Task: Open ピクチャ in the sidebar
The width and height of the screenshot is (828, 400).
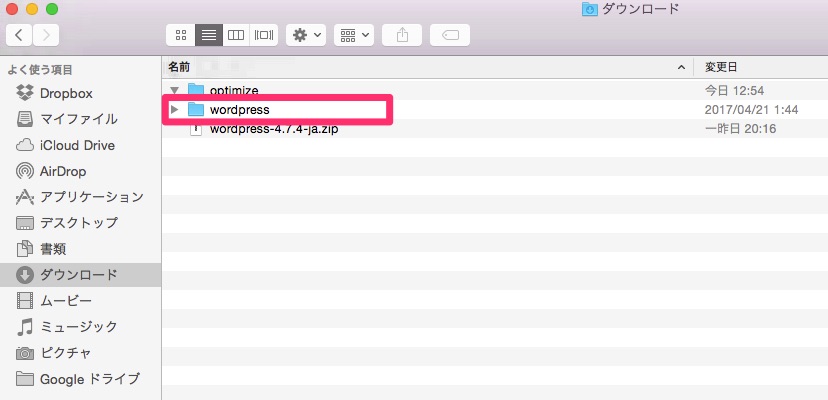Action: coord(80,352)
